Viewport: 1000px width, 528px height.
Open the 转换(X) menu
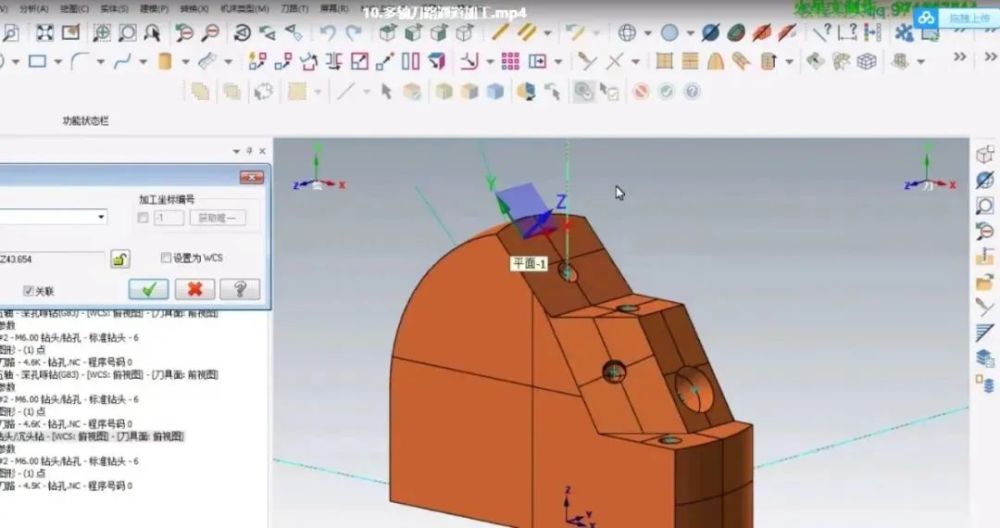tap(194, 9)
